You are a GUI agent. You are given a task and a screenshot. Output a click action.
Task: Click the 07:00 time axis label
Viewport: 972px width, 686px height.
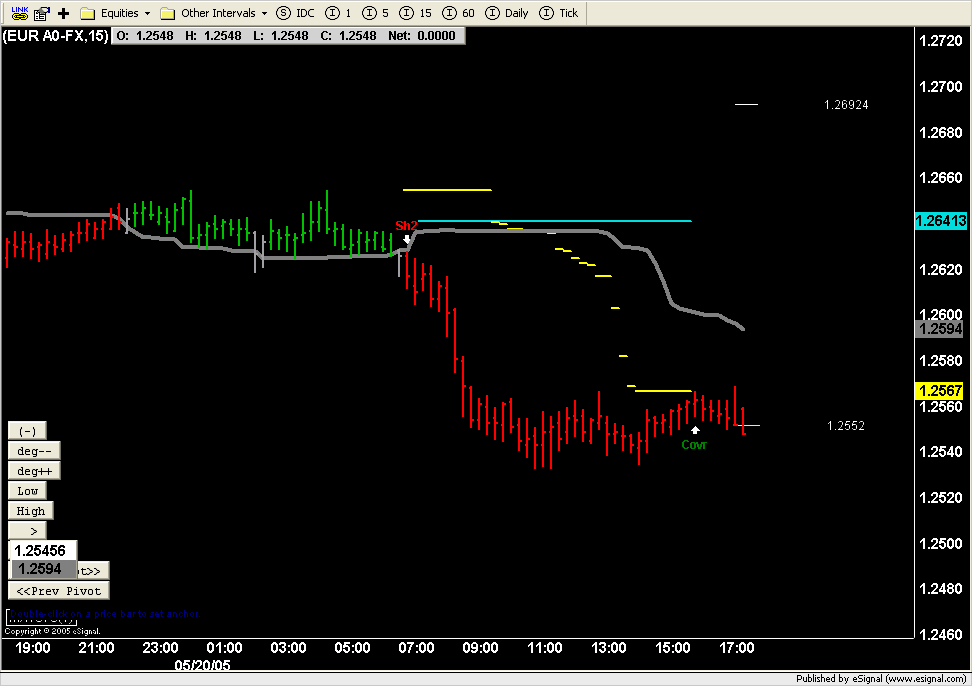pyautogui.click(x=416, y=648)
